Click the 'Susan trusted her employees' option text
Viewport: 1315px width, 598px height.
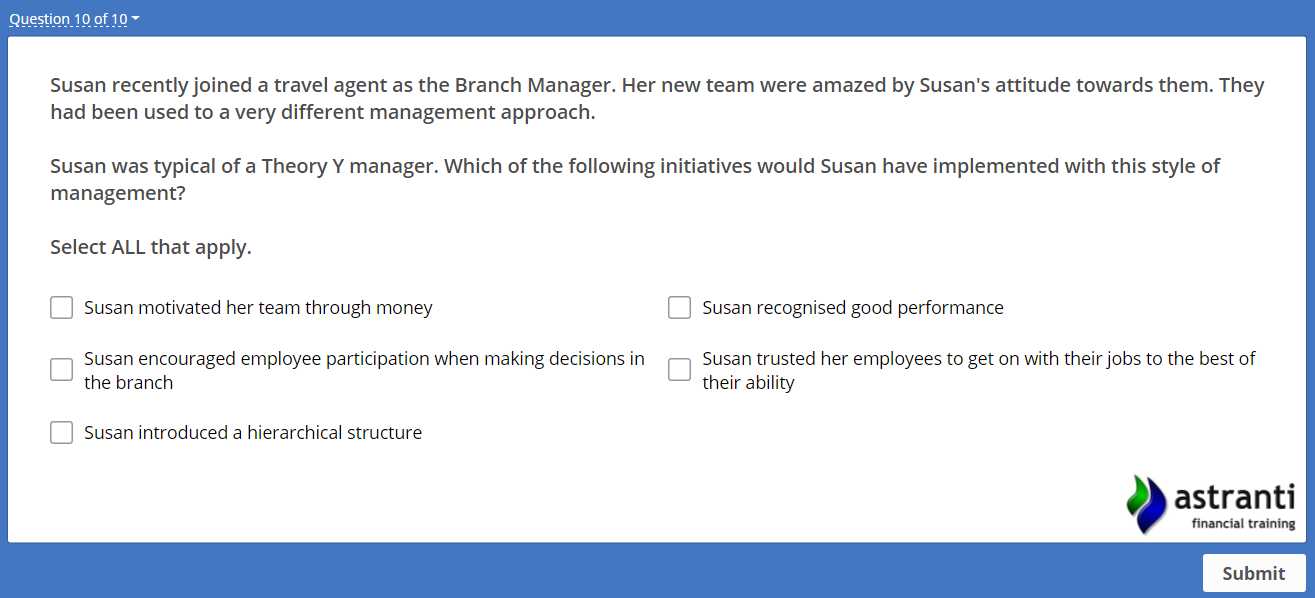pos(978,370)
